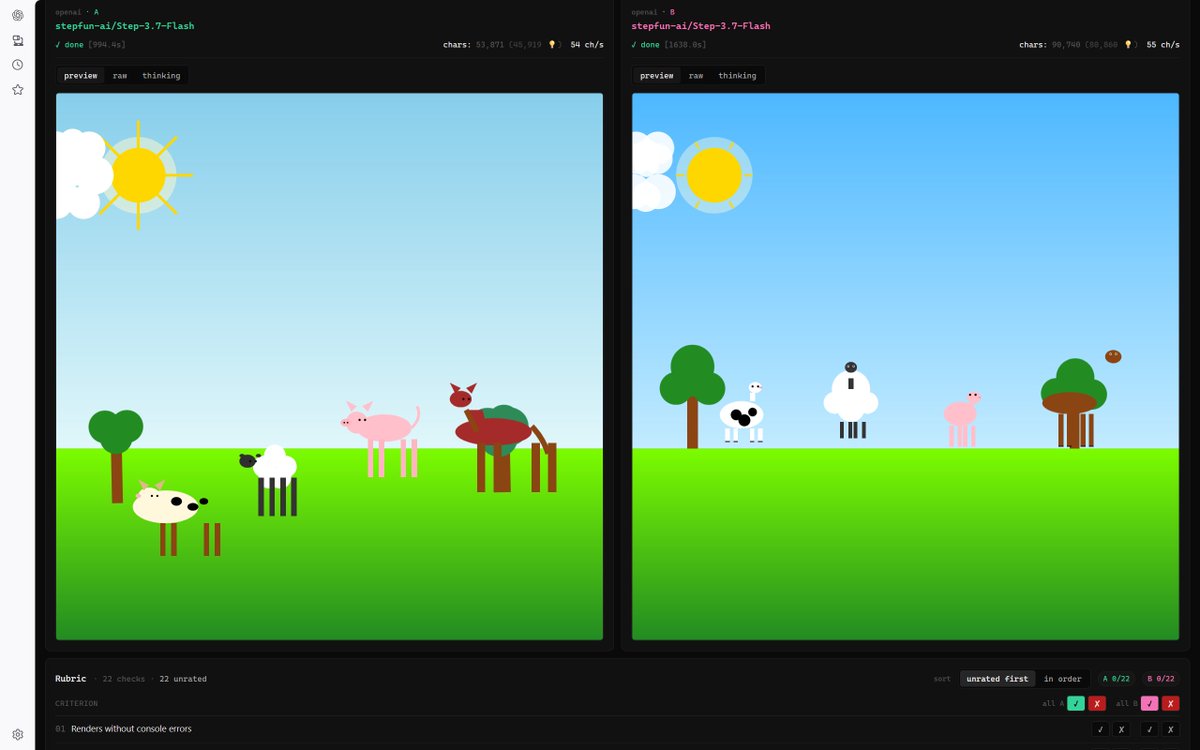Click the CRITERION column header
The width and height of the screenshot is (1200, 750).
pos(76,704)
